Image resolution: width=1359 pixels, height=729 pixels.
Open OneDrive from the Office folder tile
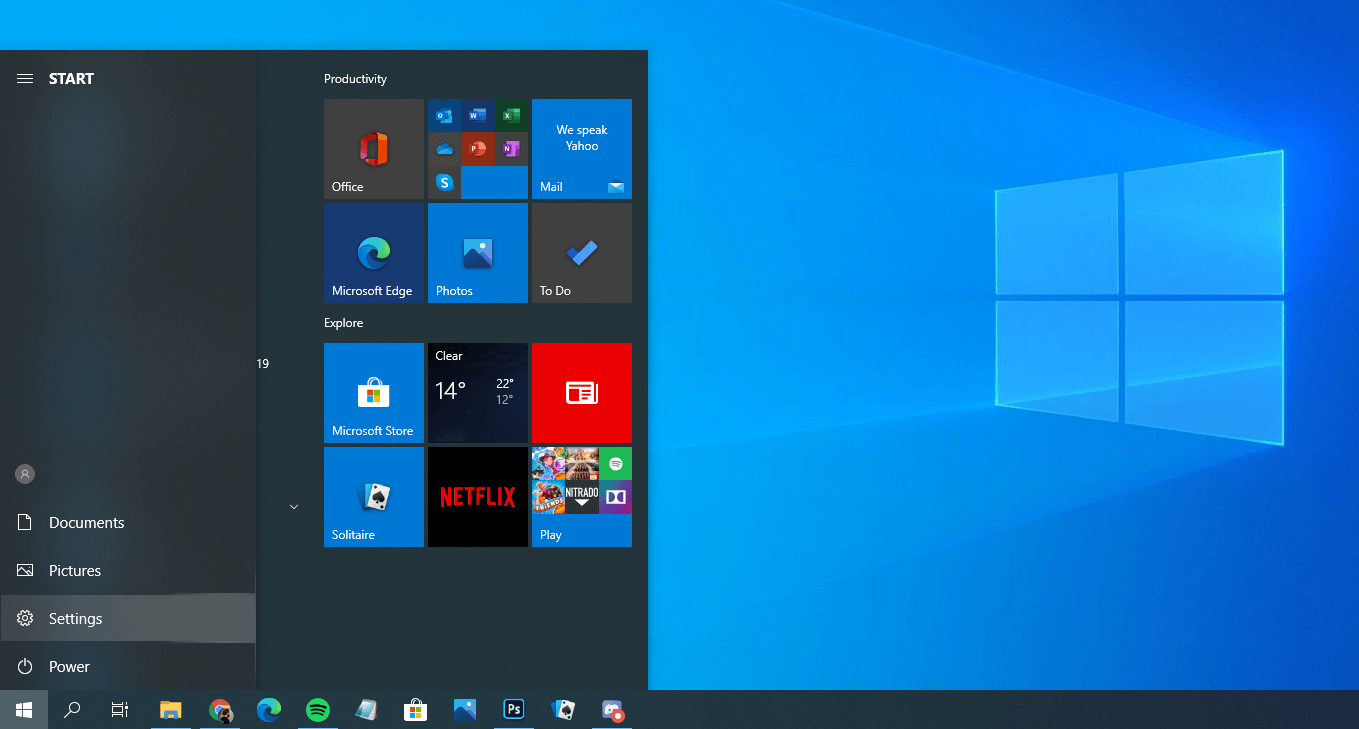pos(445,149)
